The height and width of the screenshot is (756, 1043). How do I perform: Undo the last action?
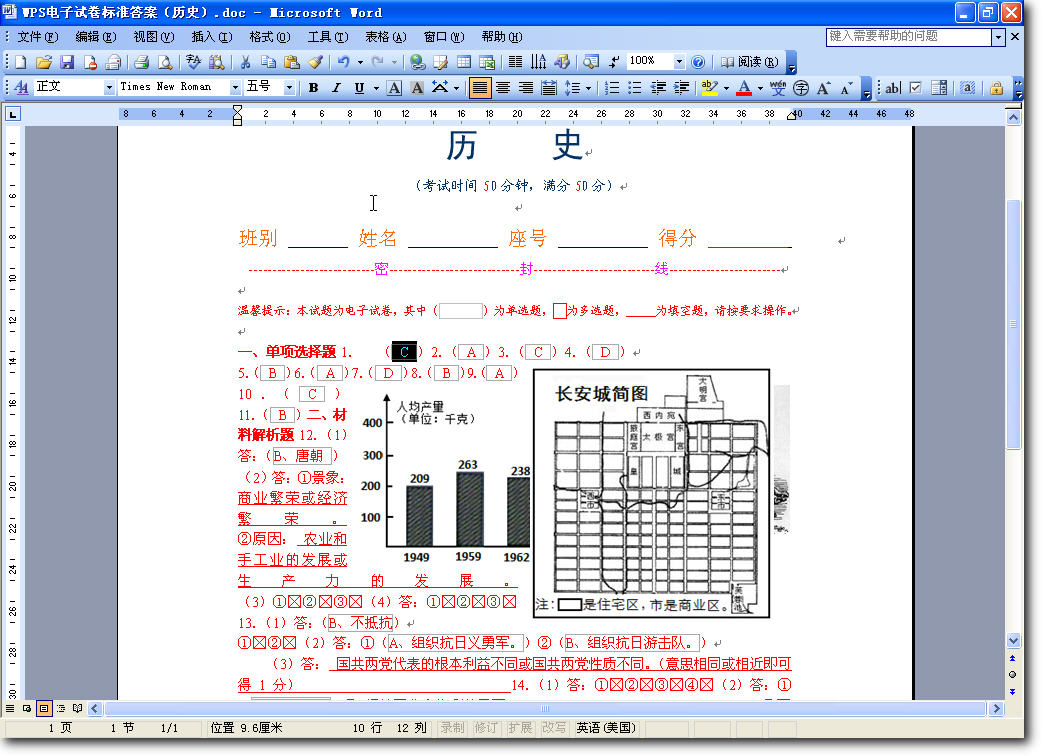point(343,63)
